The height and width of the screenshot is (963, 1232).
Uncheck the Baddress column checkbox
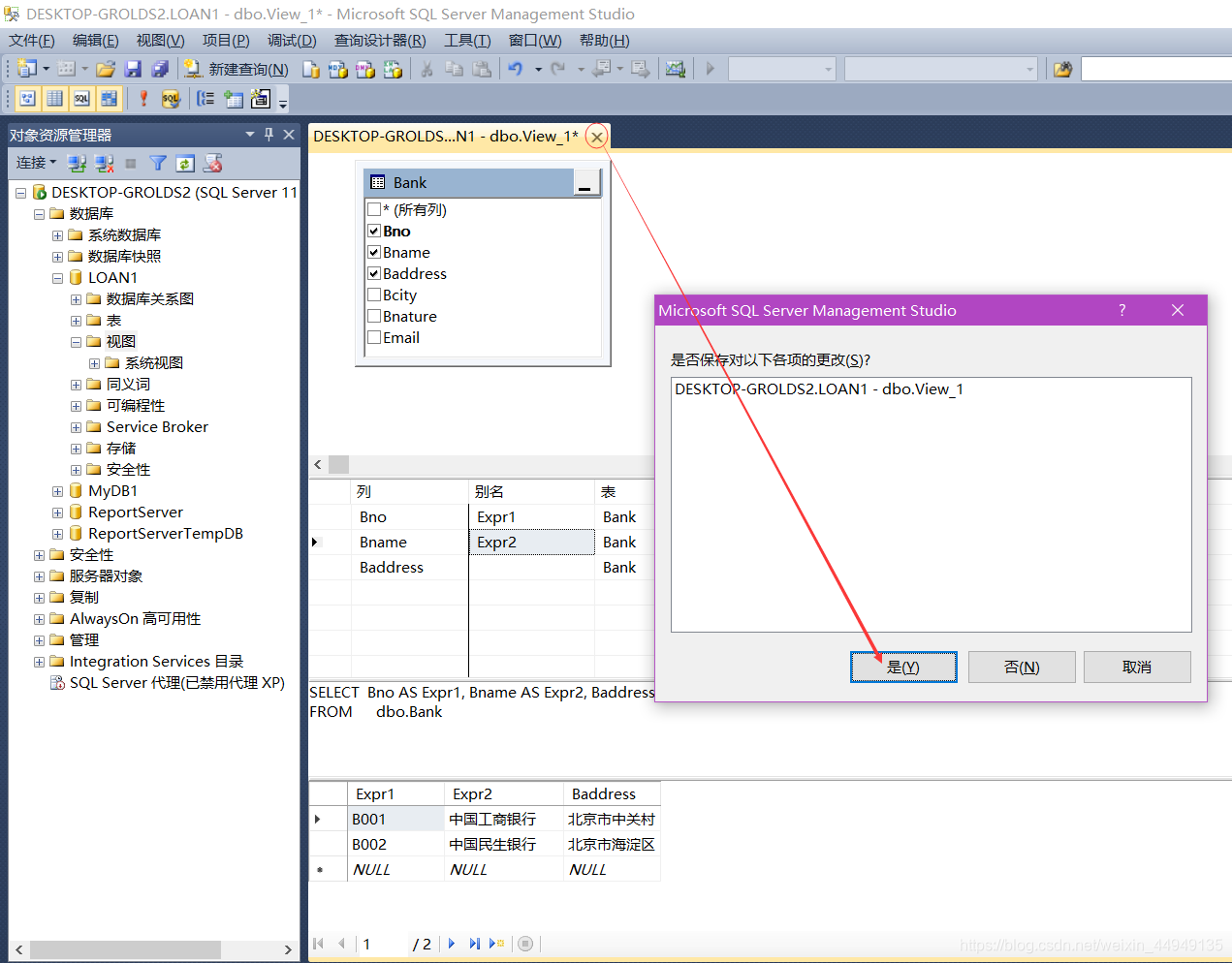click(374, 273)
